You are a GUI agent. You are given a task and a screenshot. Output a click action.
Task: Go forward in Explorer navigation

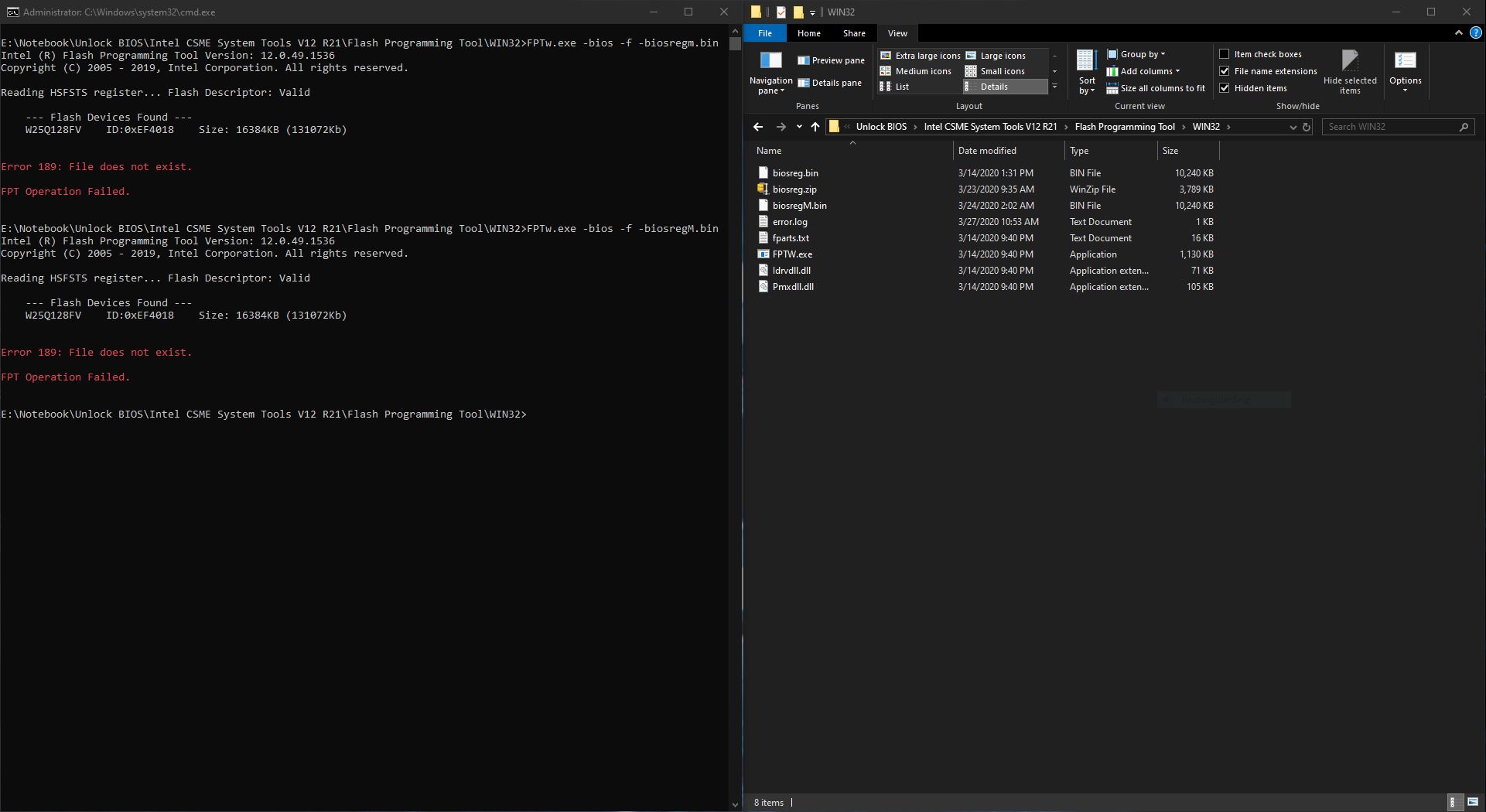pyautogui.click(x=781, y=127)
